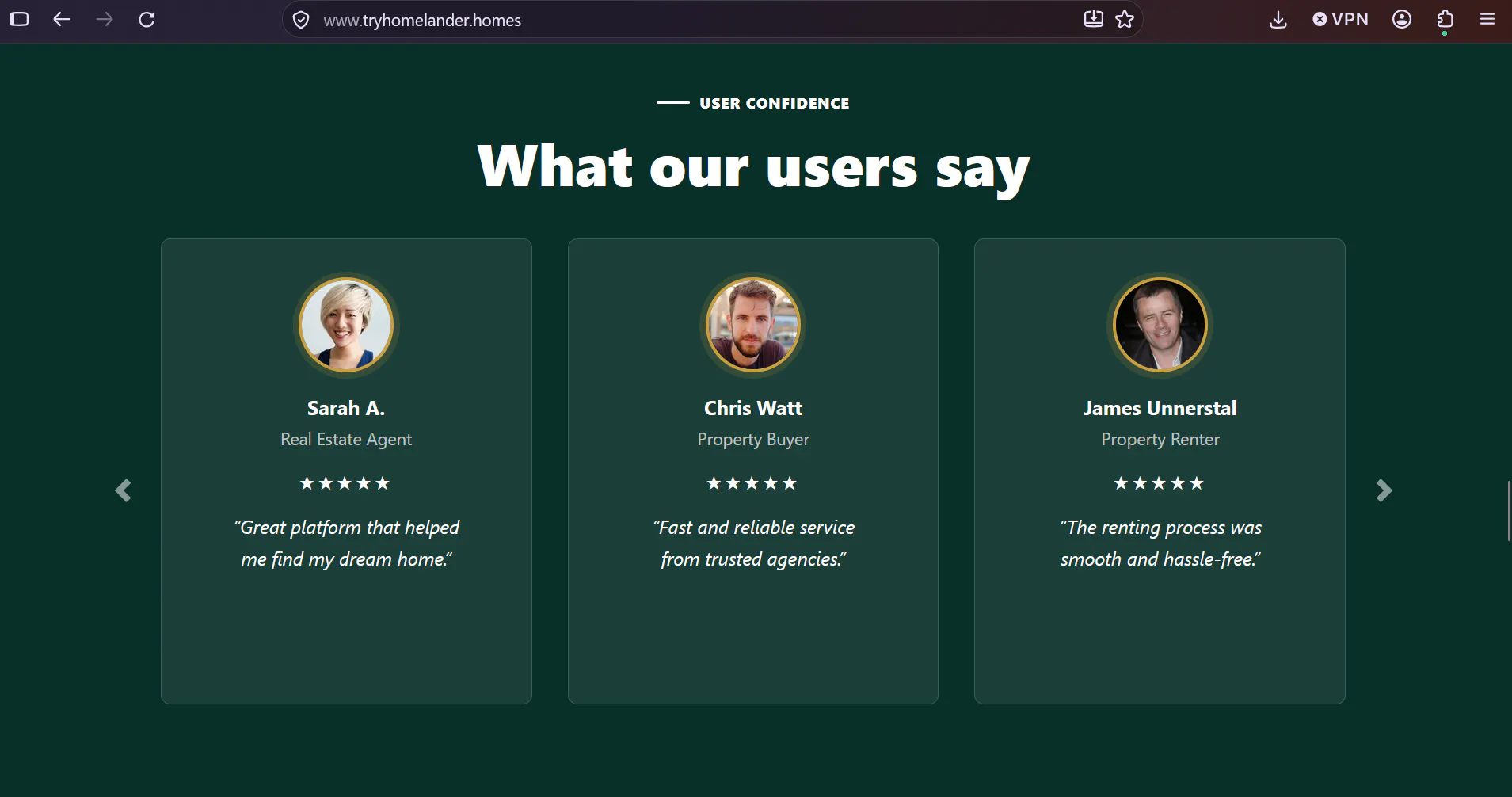
Task: Click the forward navigation arrow
Action: 105,20
